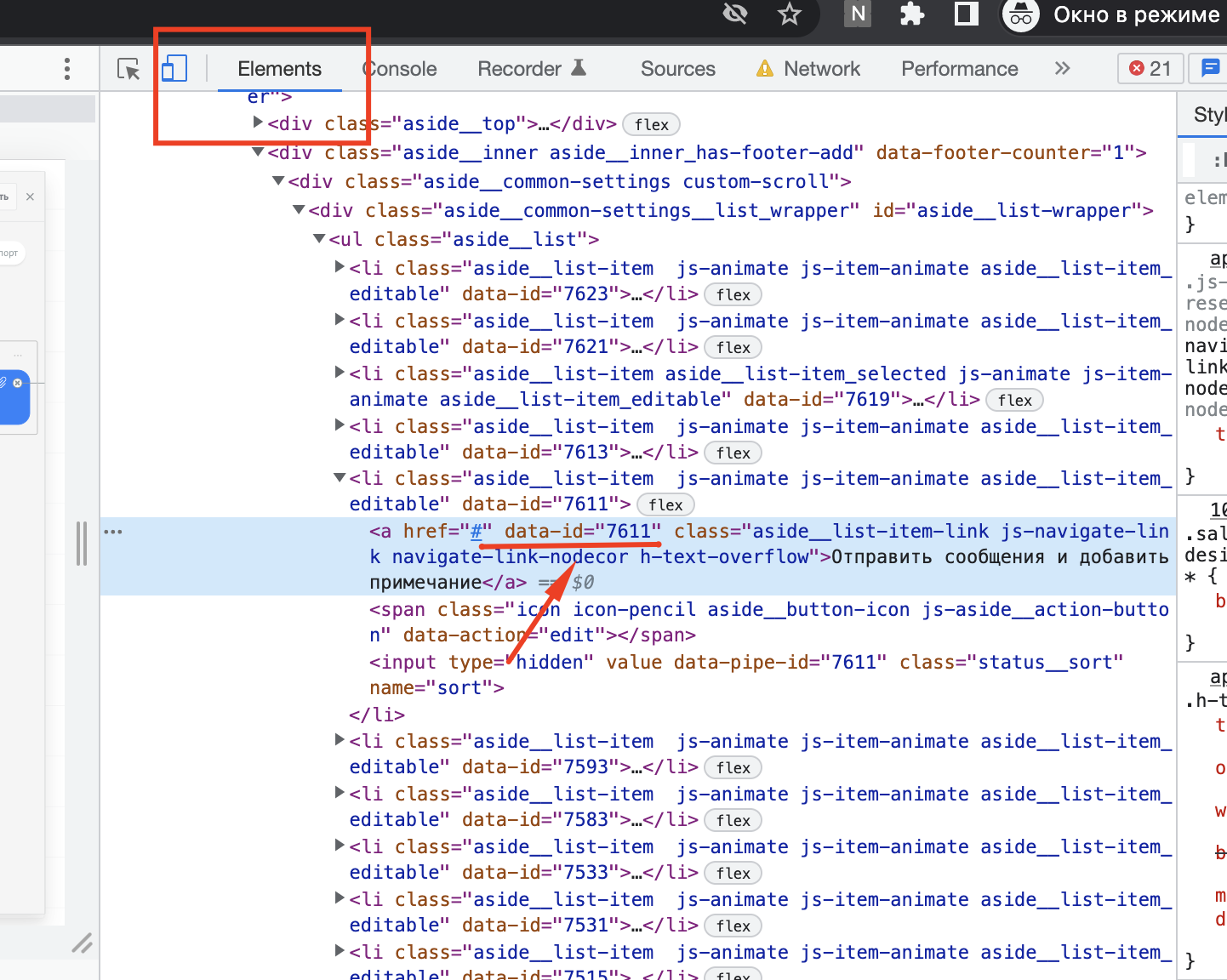Collapse the ul aside__list node
1227x980 pixels.
tap(319, 239)
